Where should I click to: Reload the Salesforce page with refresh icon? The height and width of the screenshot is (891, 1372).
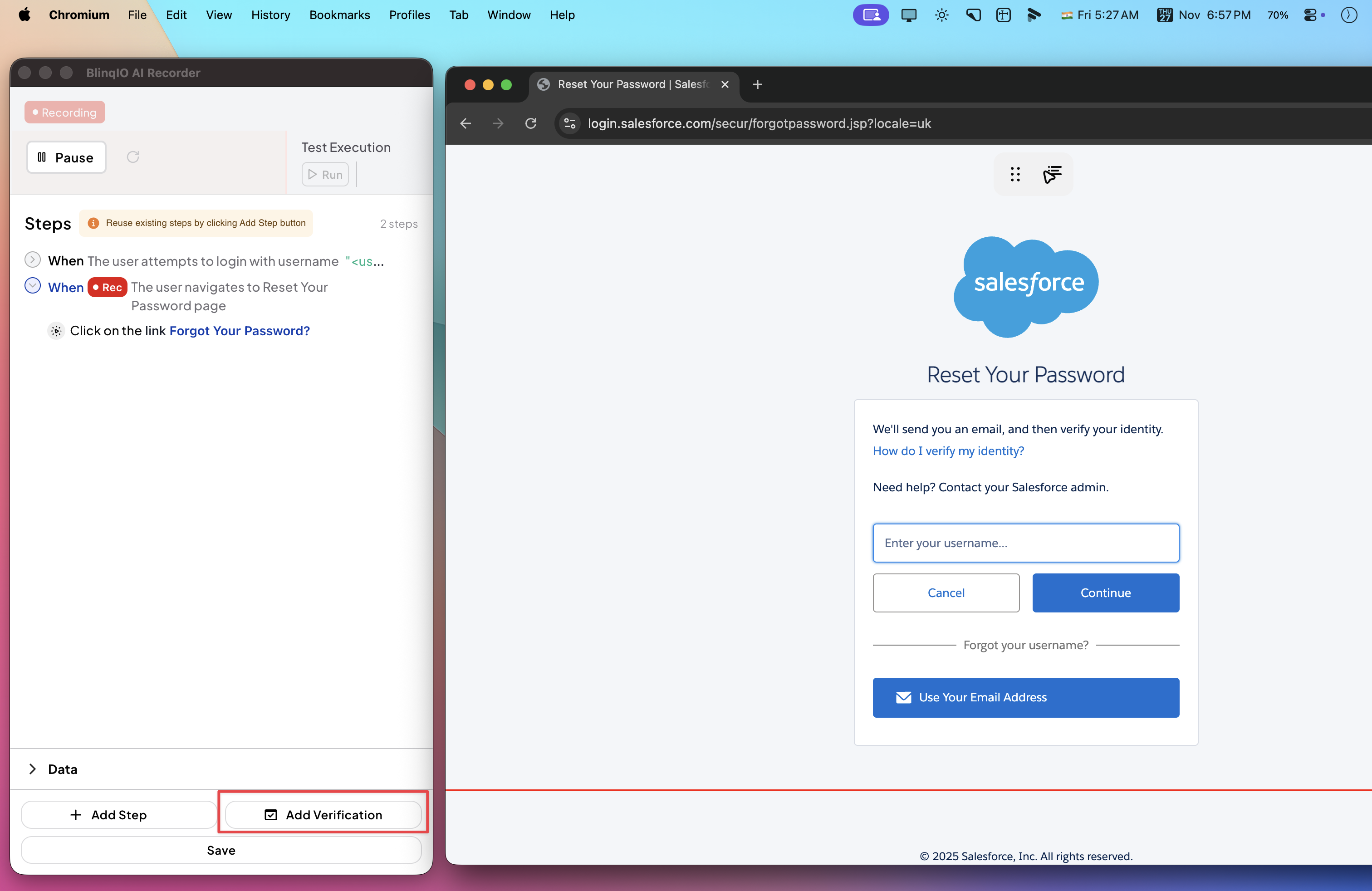click(x=531, y=123)
